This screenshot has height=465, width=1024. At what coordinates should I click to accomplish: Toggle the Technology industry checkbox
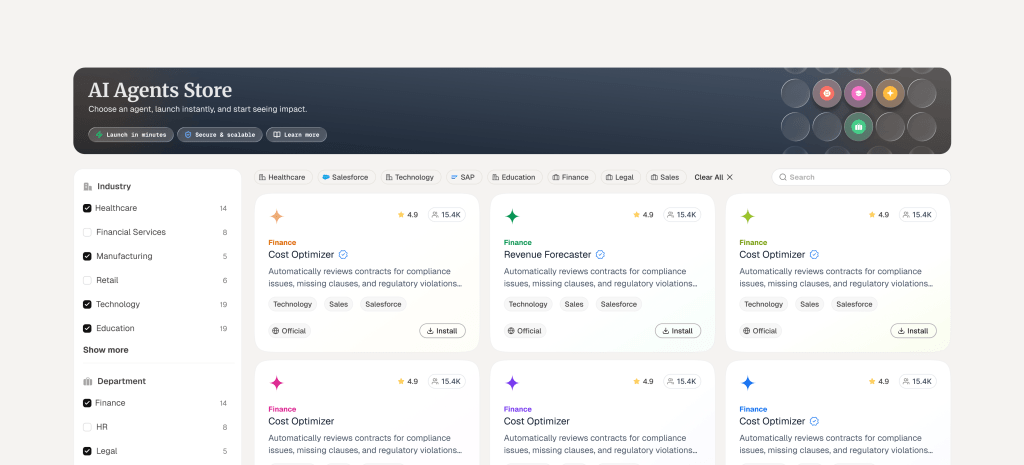(87, 304)
